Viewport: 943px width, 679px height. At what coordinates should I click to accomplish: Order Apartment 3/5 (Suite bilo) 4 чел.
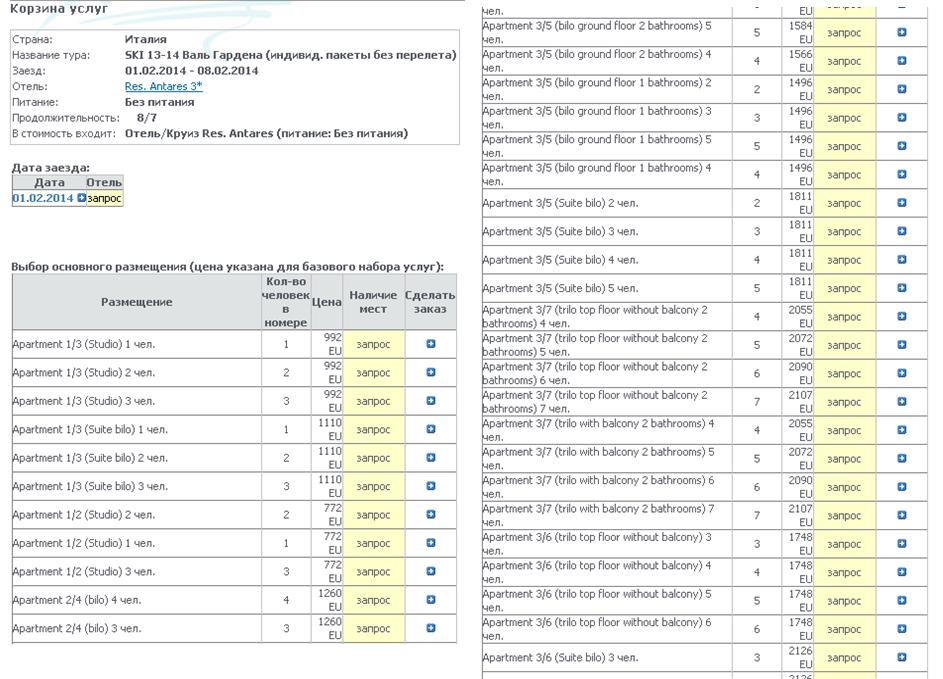click(x=902, y=260)
